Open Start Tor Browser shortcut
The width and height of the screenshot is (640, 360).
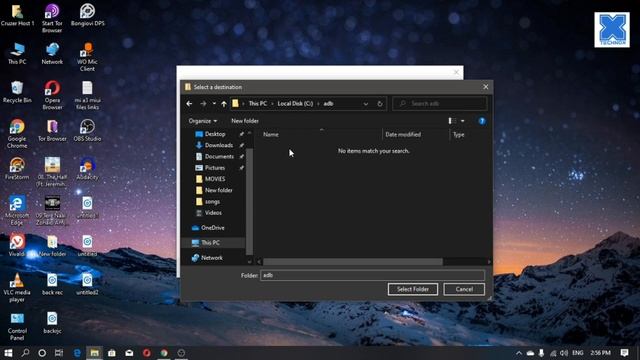(x=52, y=18)
